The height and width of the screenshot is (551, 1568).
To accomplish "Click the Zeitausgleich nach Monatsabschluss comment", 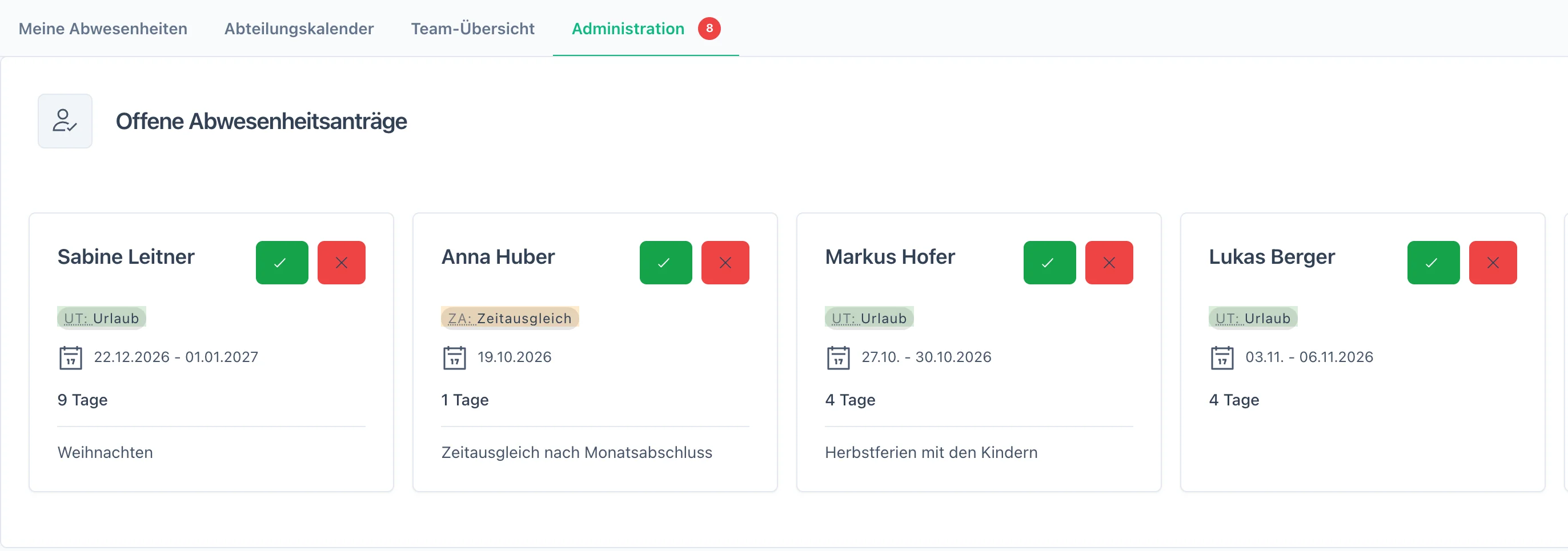I will (577, 452).
